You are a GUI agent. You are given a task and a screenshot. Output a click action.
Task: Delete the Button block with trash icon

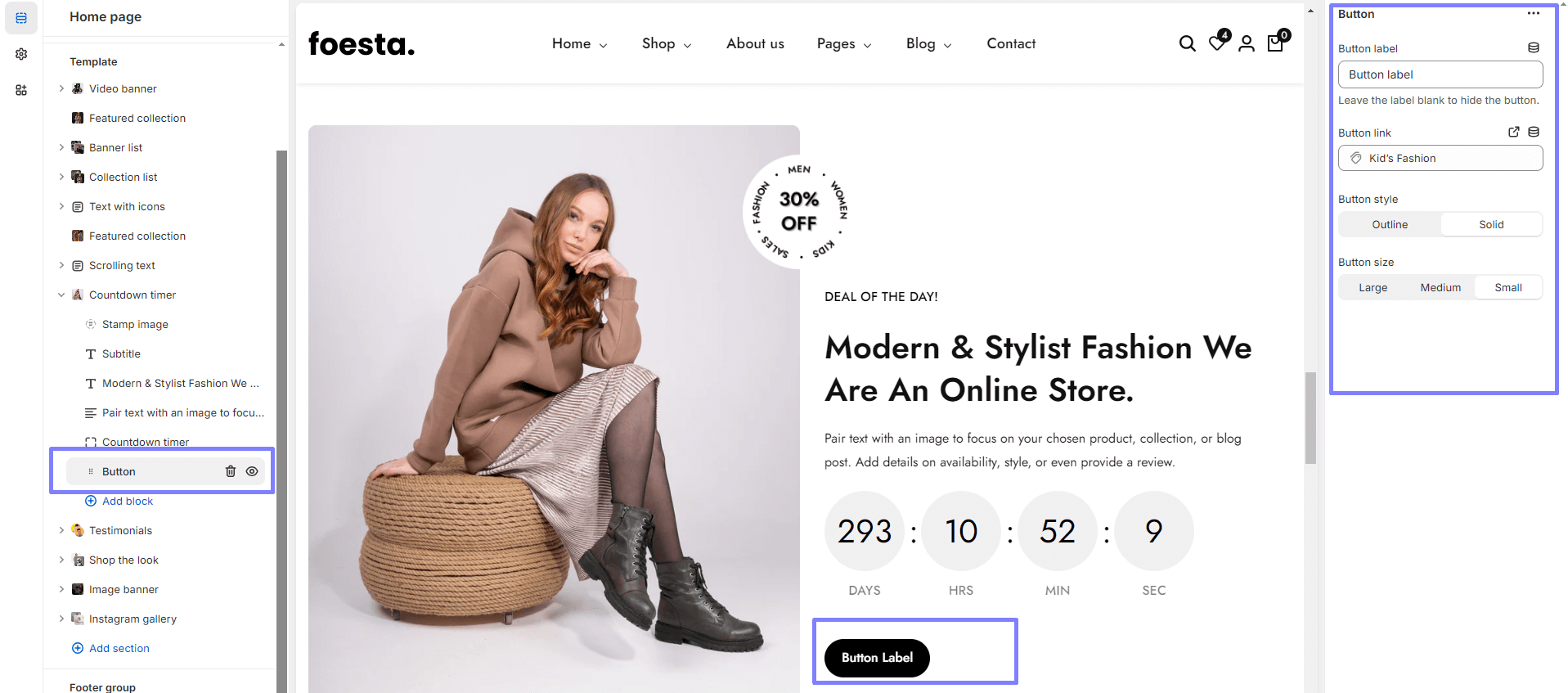pyautogui.click(x=231, y=471)
